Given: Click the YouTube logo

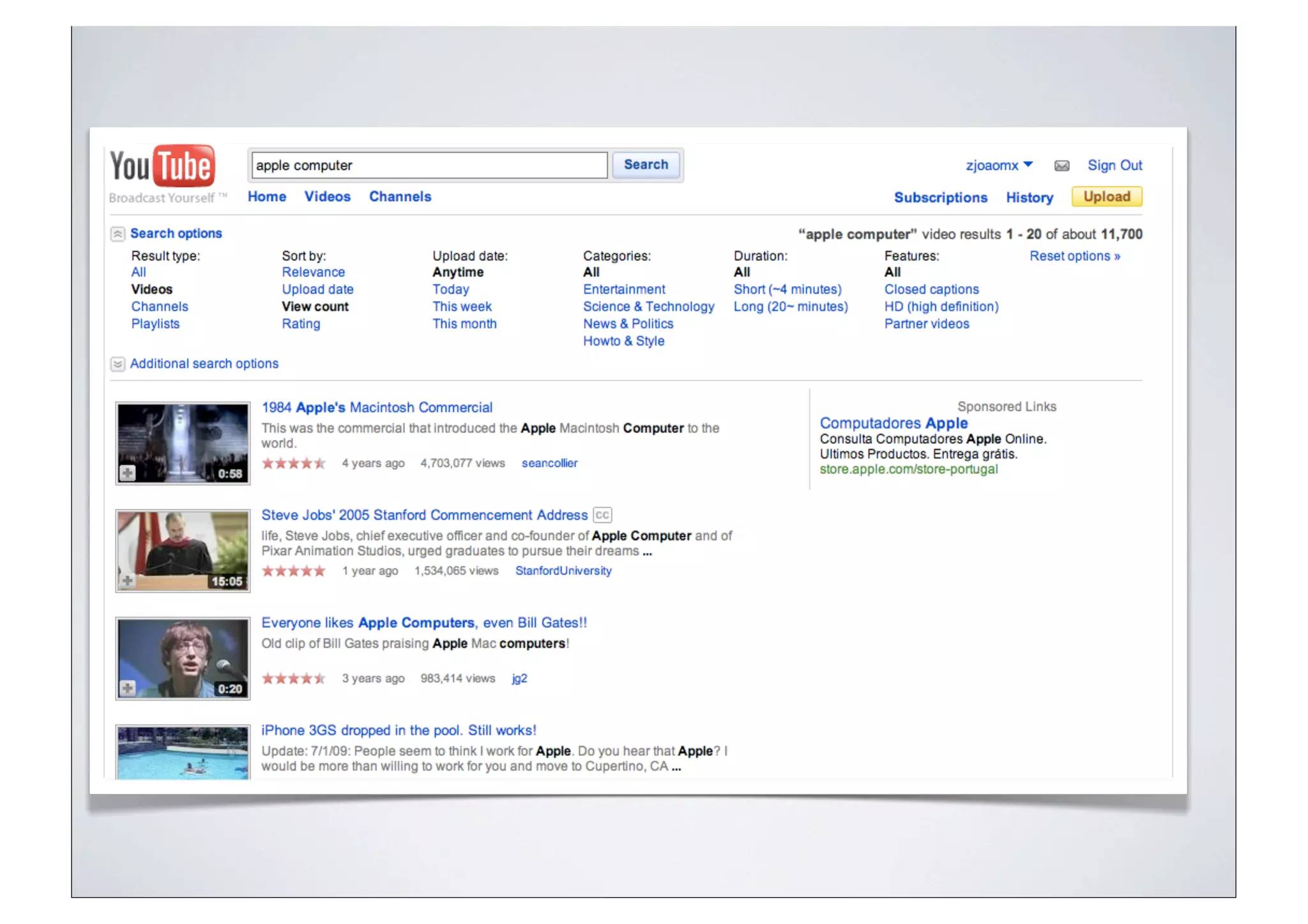Looking at the screenshot, I should [162, 166].
